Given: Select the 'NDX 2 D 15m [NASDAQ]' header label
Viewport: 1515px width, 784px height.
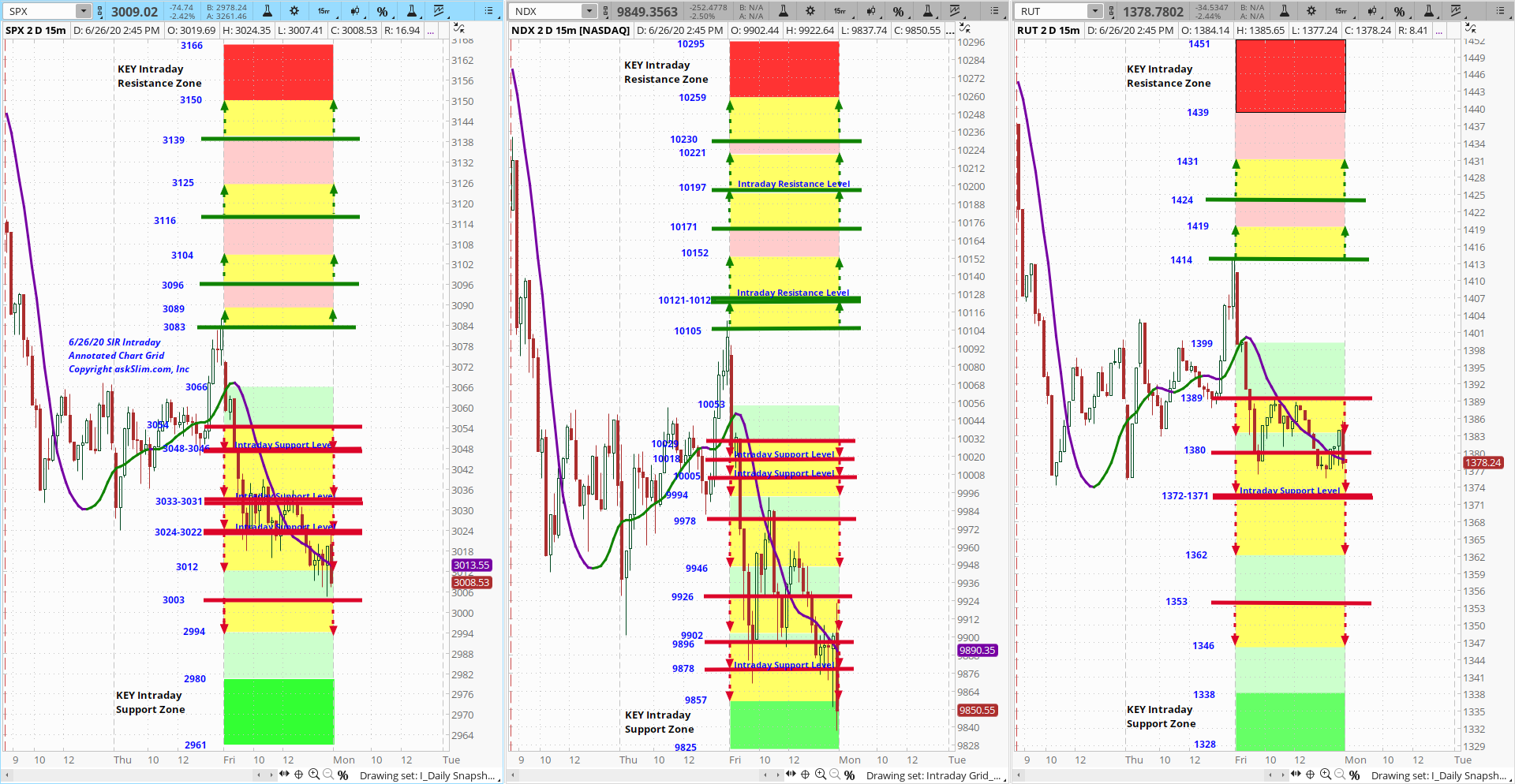Looking at the screenshot, I should coord(570,29).
